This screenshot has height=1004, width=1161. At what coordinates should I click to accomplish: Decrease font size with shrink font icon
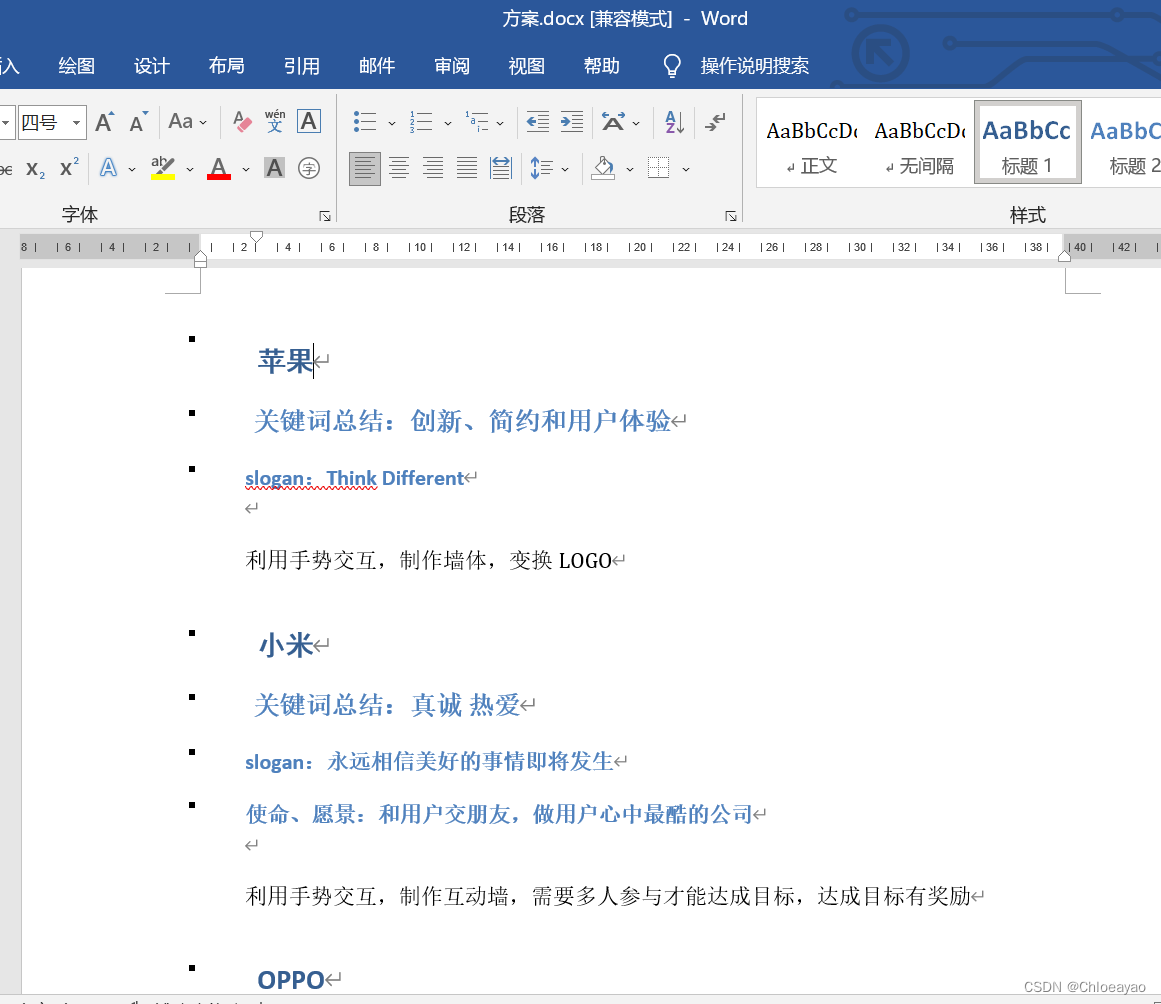coord(138,121)
